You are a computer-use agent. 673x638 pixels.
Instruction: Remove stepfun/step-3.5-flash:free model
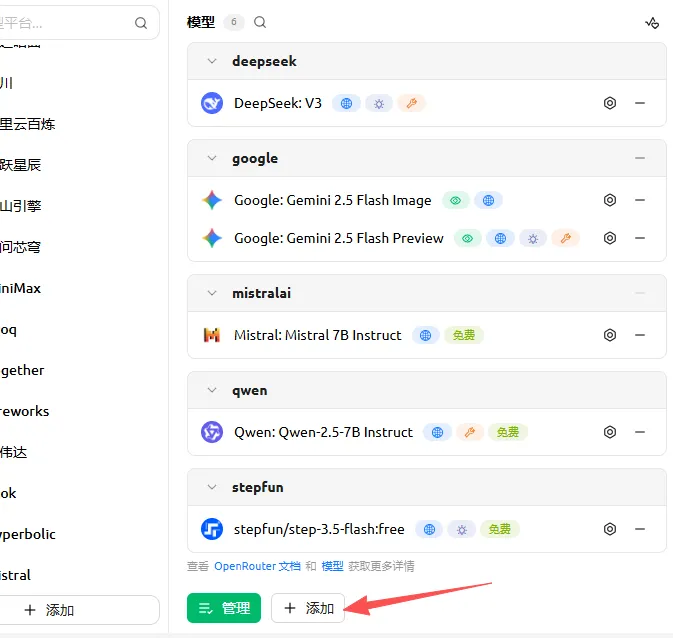(x=640, y=529)
